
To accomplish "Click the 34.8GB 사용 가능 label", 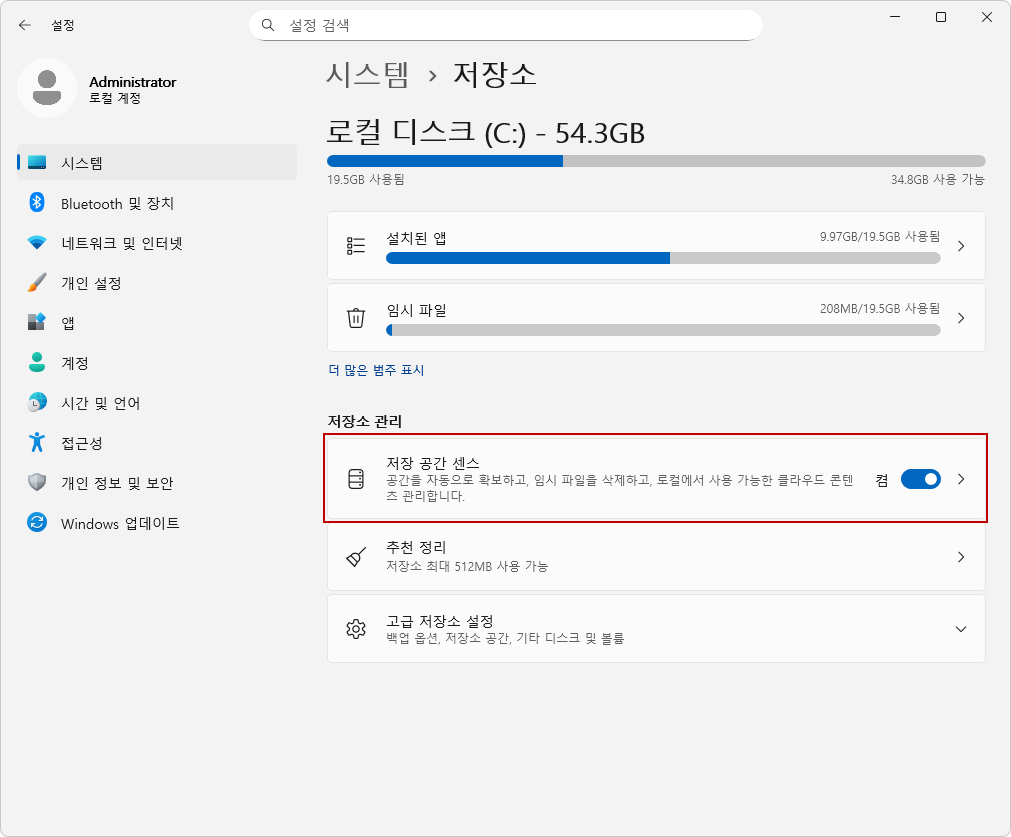I will (937, 179).
